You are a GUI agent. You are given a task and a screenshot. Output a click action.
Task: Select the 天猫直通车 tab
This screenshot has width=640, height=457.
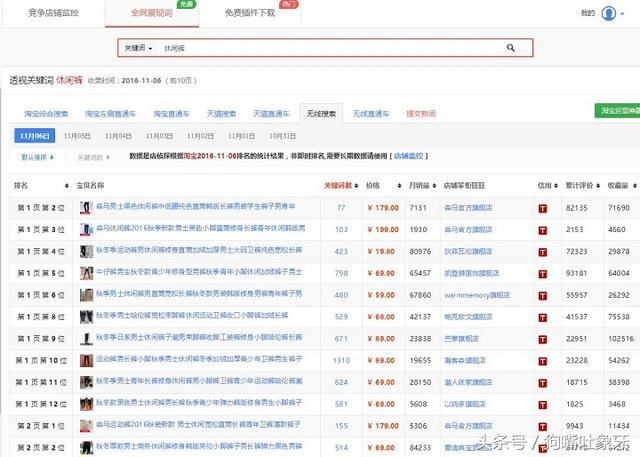[x=271, y=114]
